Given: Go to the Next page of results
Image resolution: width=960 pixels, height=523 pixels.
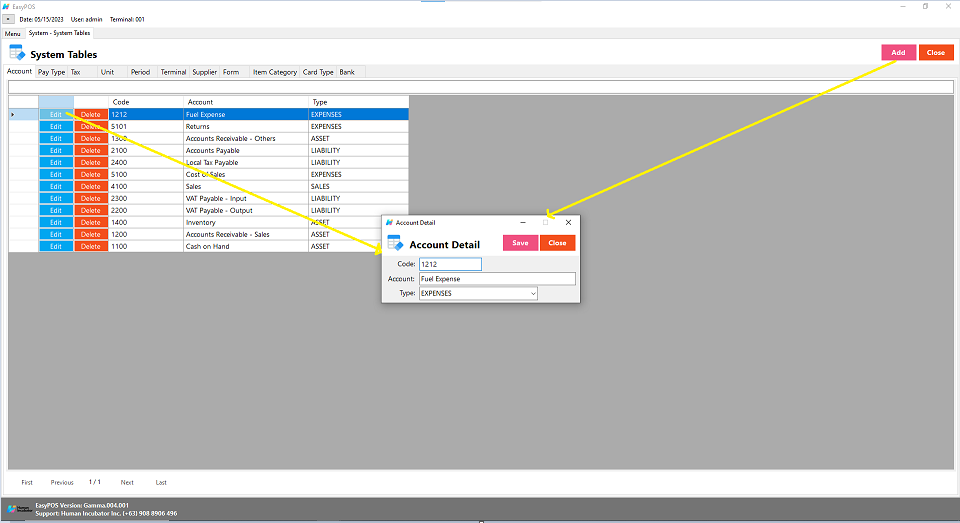Looking at the screenshot, I should coord(127,482).
